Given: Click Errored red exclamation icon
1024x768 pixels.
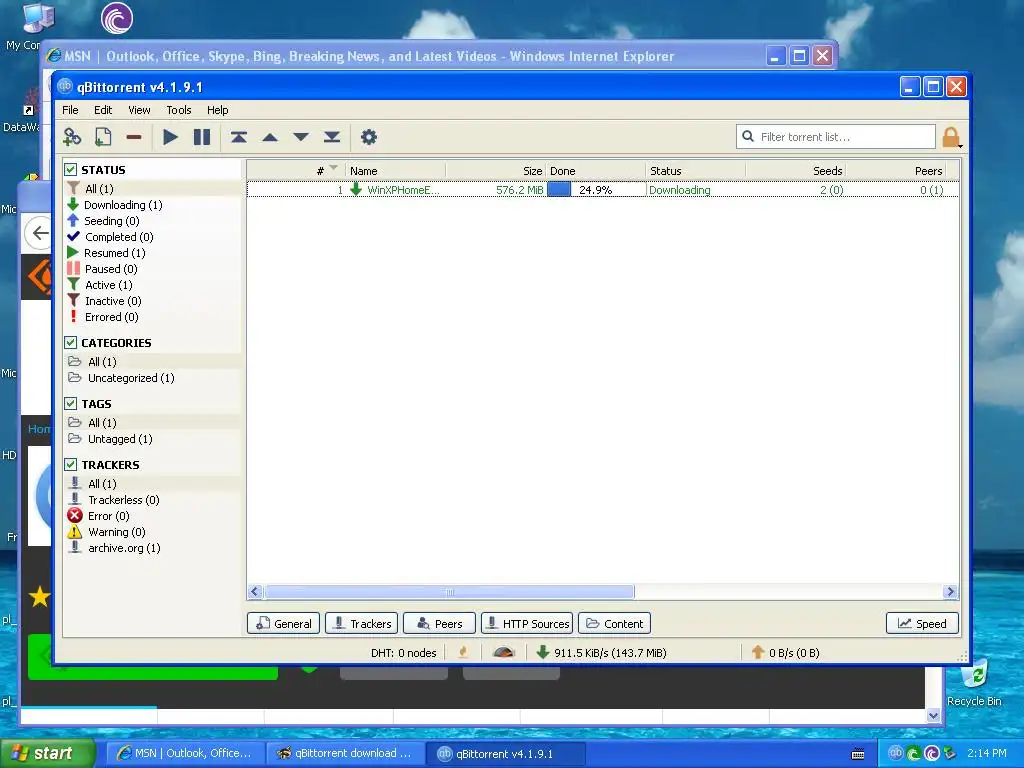Looking at the screenshot, I should pyautogui.click(x=74, y=317).
